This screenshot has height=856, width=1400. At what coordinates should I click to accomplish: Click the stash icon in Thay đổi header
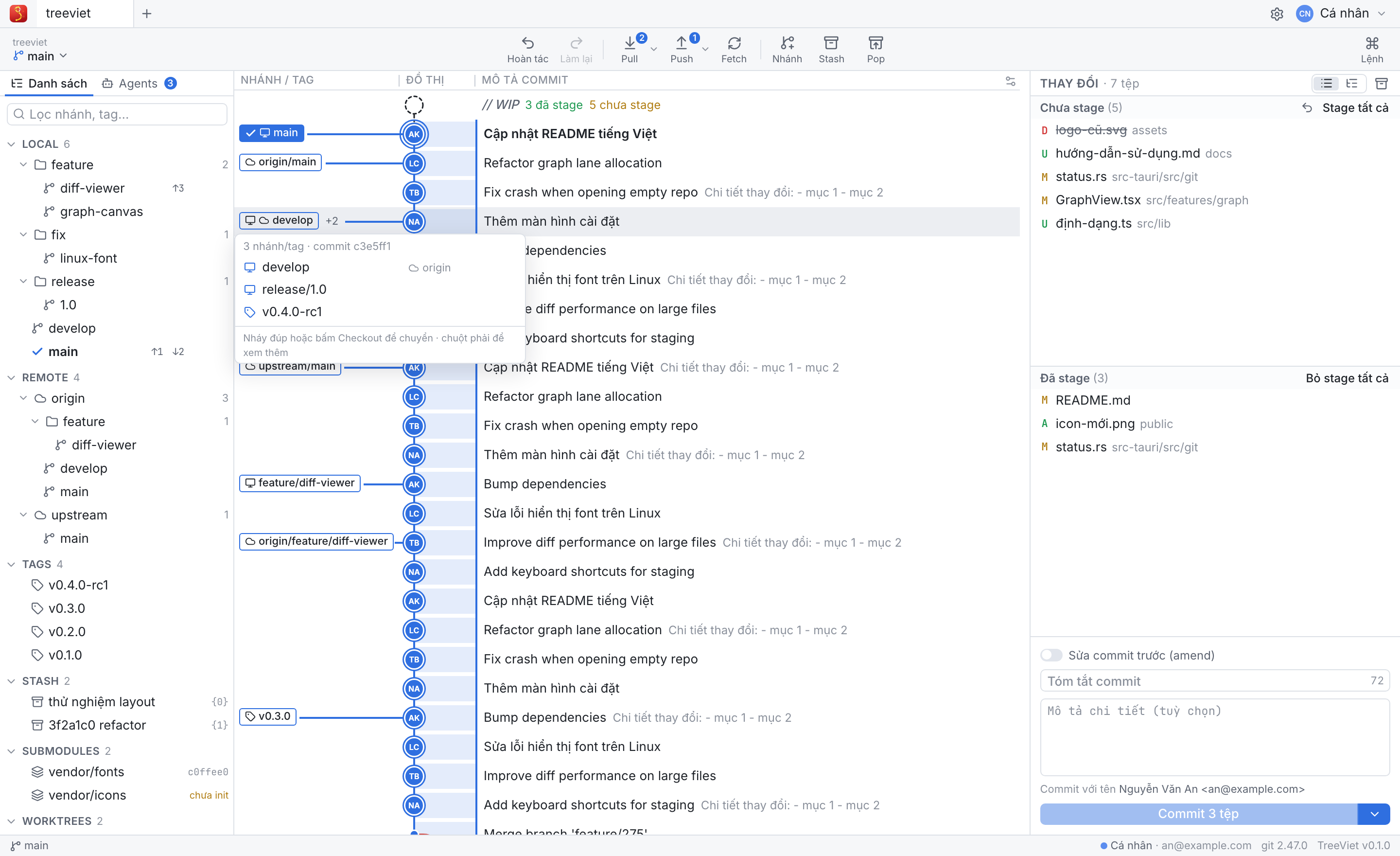pos(1381,84)
